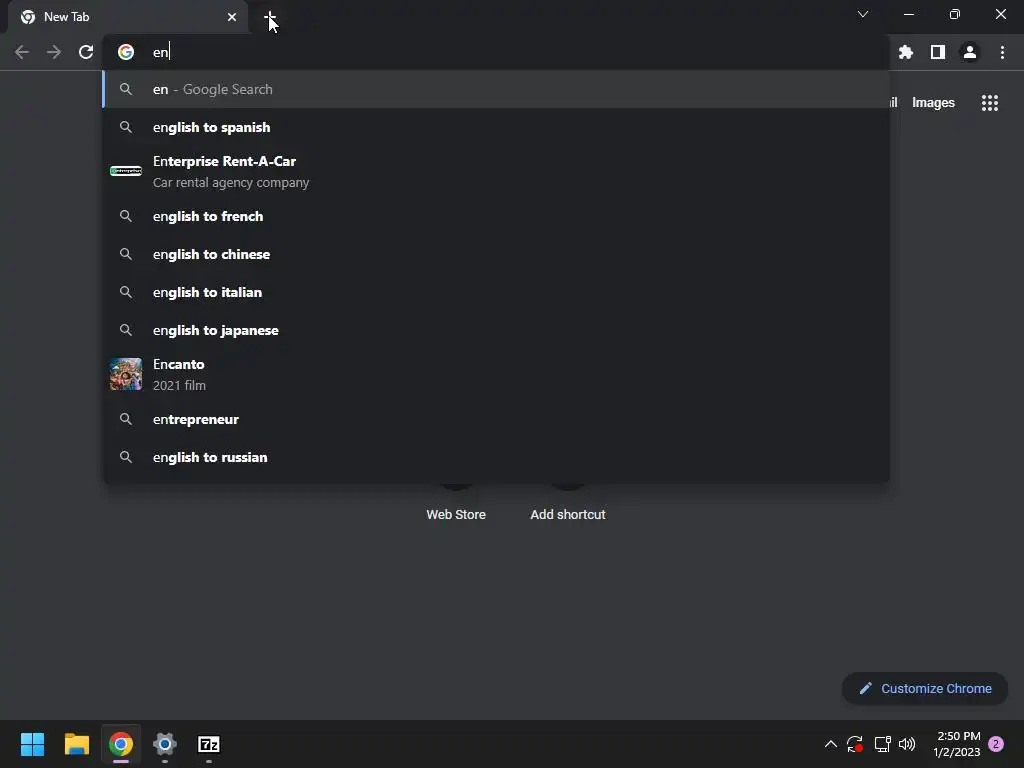Choose the 'english to spanish' suggestion
The width and height of the screenshot is (1024, 768).
(496, 127)
